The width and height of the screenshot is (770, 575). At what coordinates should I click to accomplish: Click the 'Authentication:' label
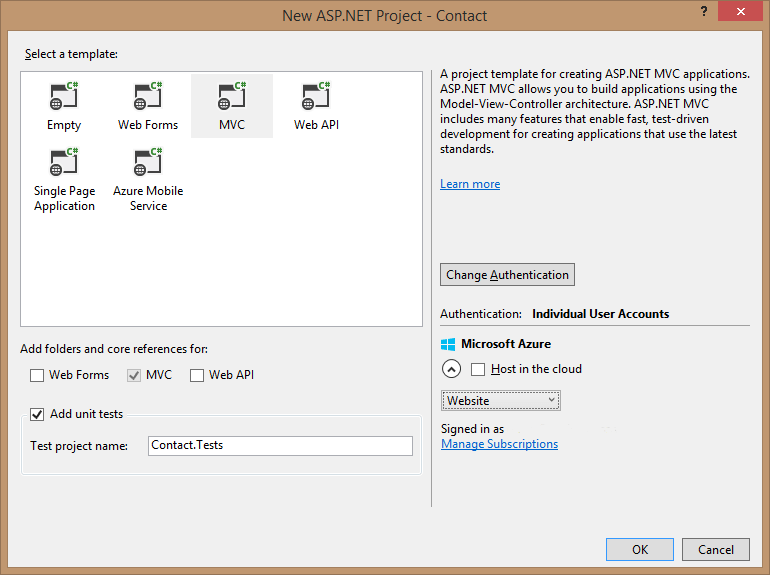481,314
